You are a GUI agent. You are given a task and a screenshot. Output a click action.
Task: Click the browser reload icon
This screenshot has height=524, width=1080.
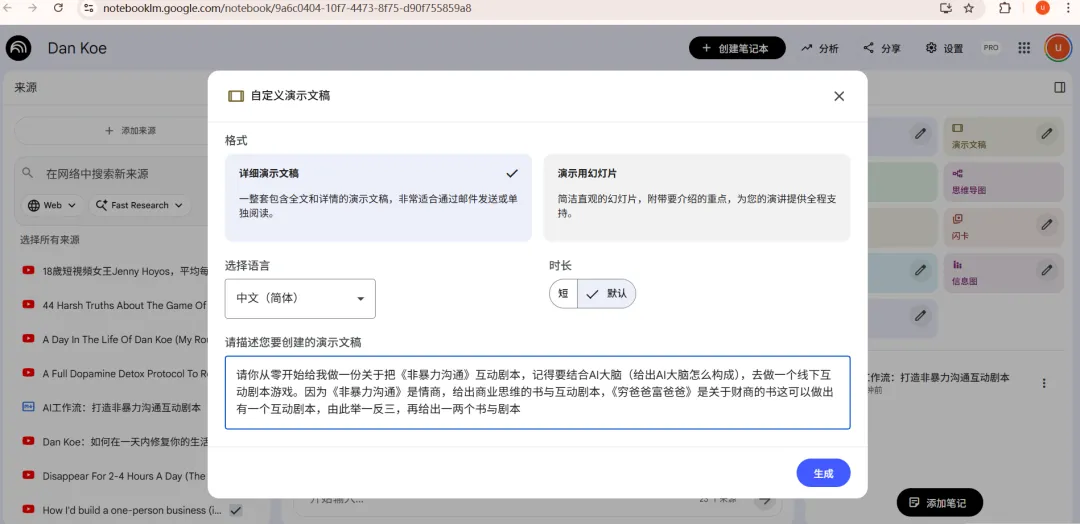(x=58, y=8)
